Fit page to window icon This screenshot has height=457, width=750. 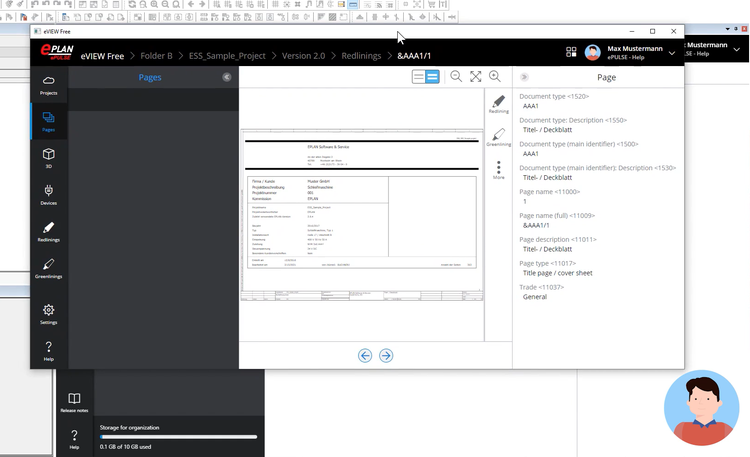(476, 77)
